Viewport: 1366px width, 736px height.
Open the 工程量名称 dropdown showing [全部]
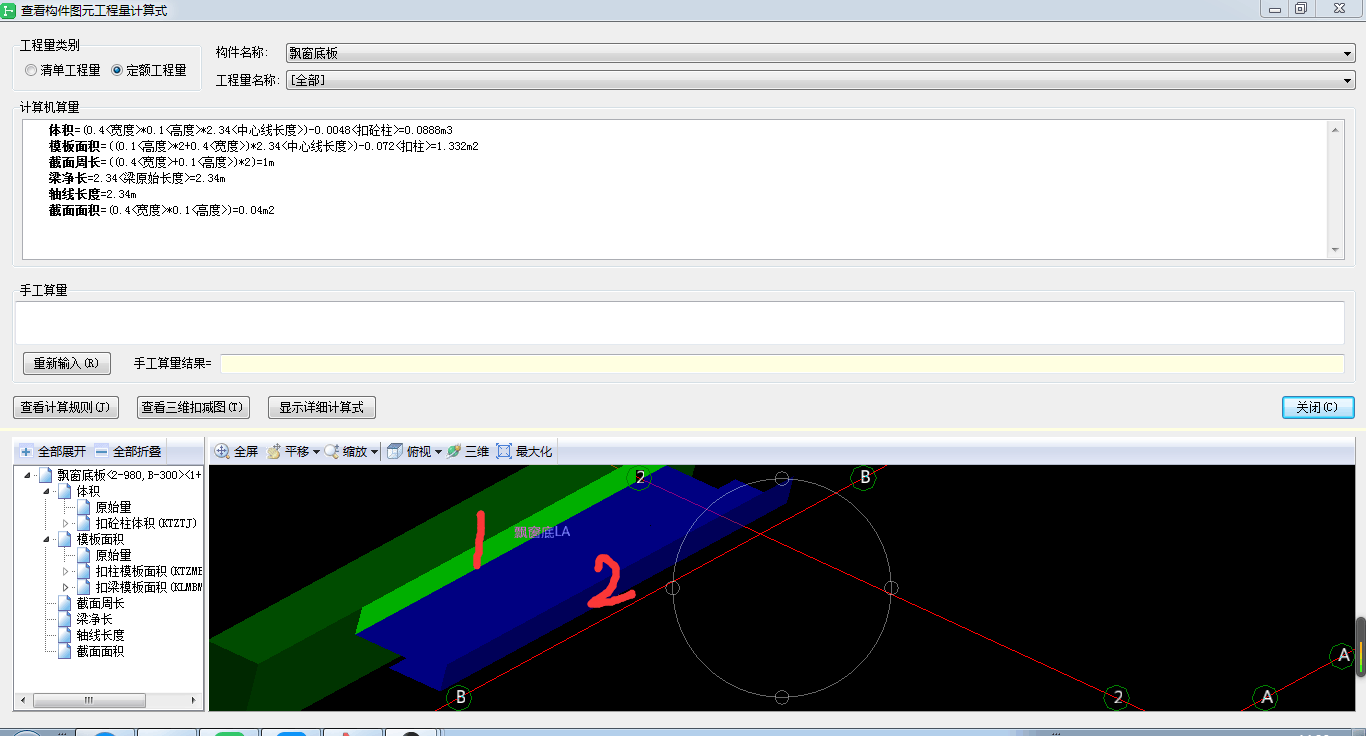click(820, 80)
